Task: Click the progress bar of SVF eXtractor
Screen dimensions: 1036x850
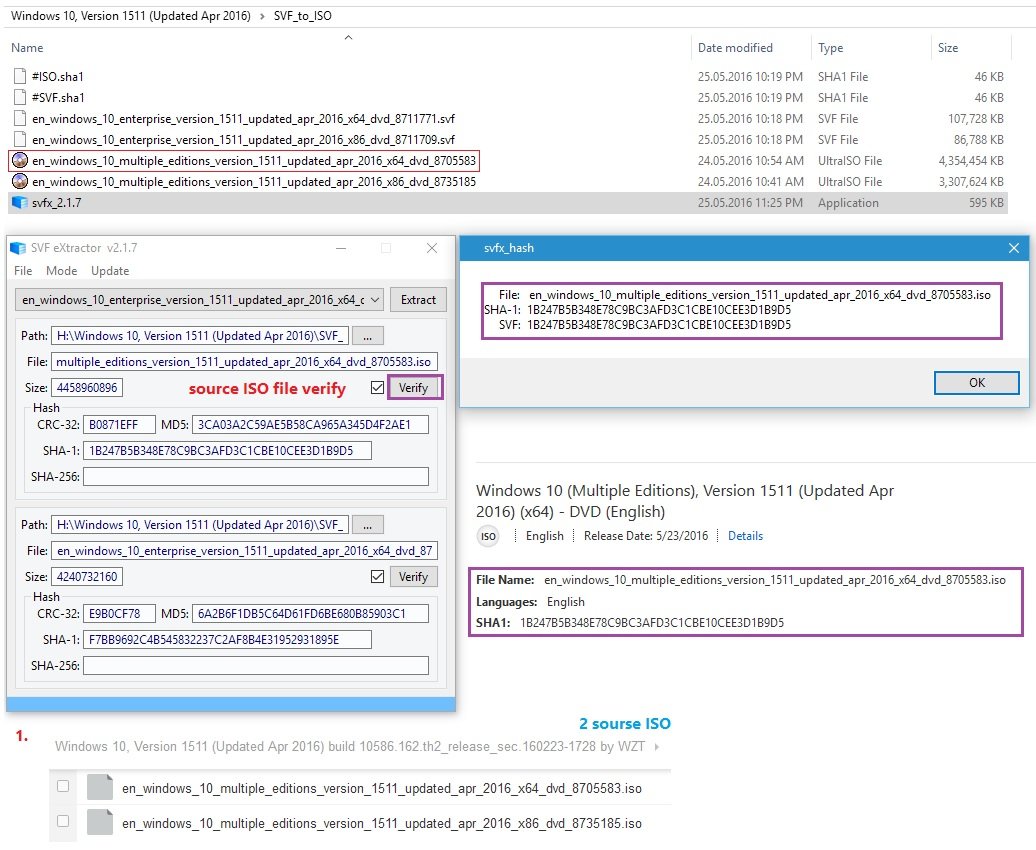Action: click(x=231, y=704)
